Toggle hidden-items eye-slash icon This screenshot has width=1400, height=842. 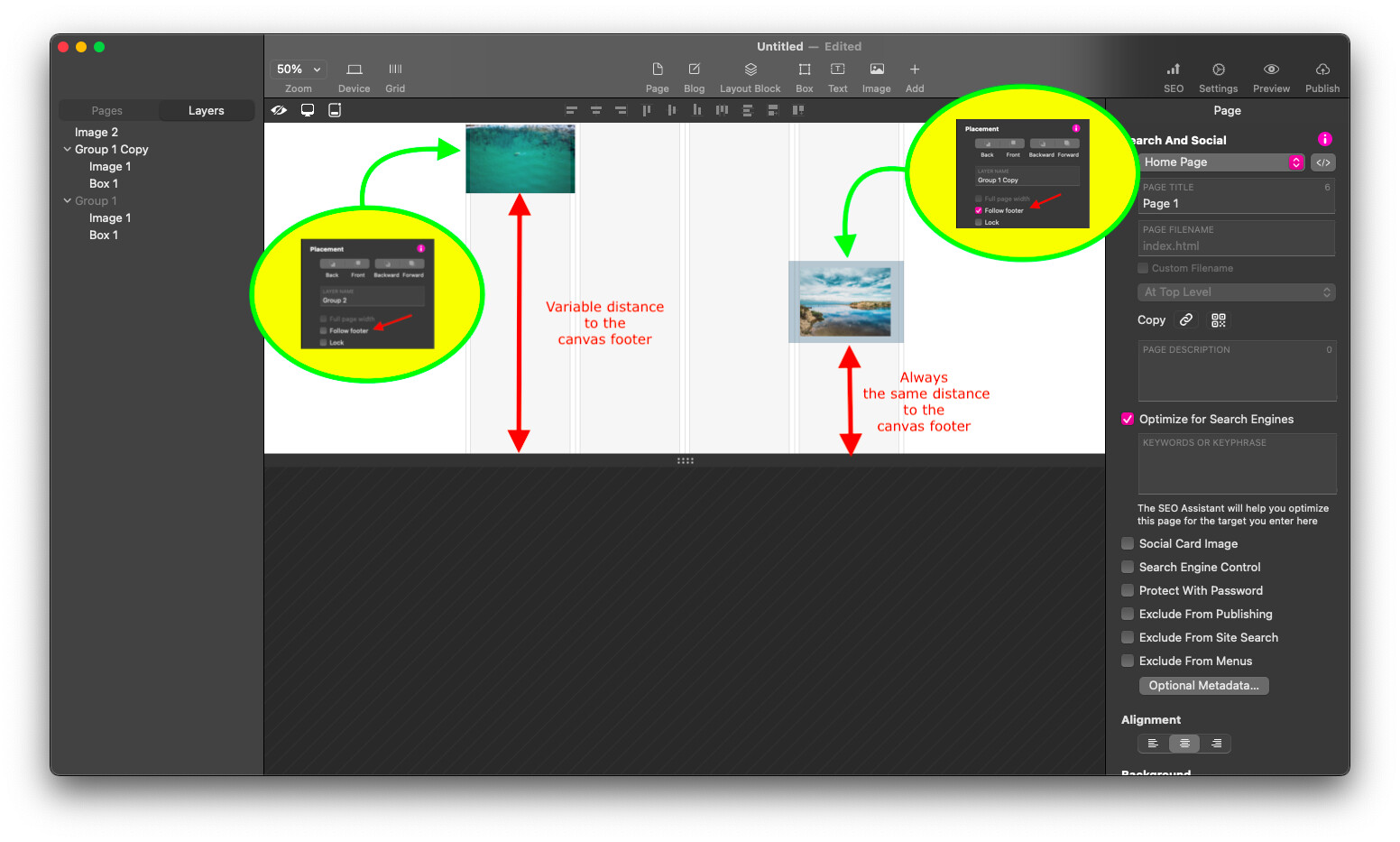[279, 110]
